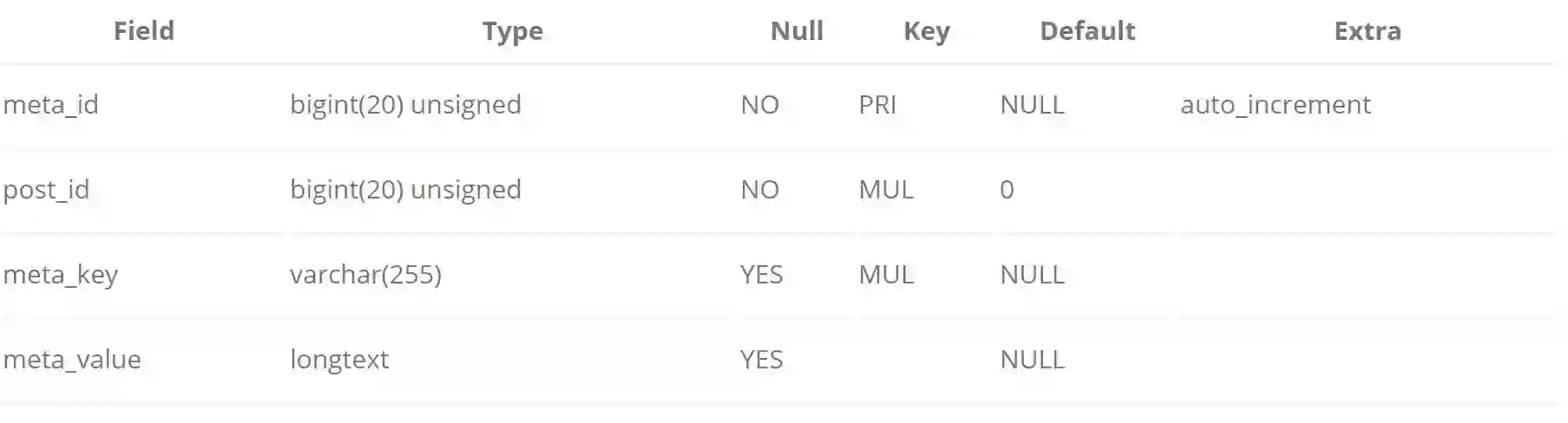This screenshot has height=423, width=1568.
Task: Select the Default column header
Action: (x=1086, y=31)
